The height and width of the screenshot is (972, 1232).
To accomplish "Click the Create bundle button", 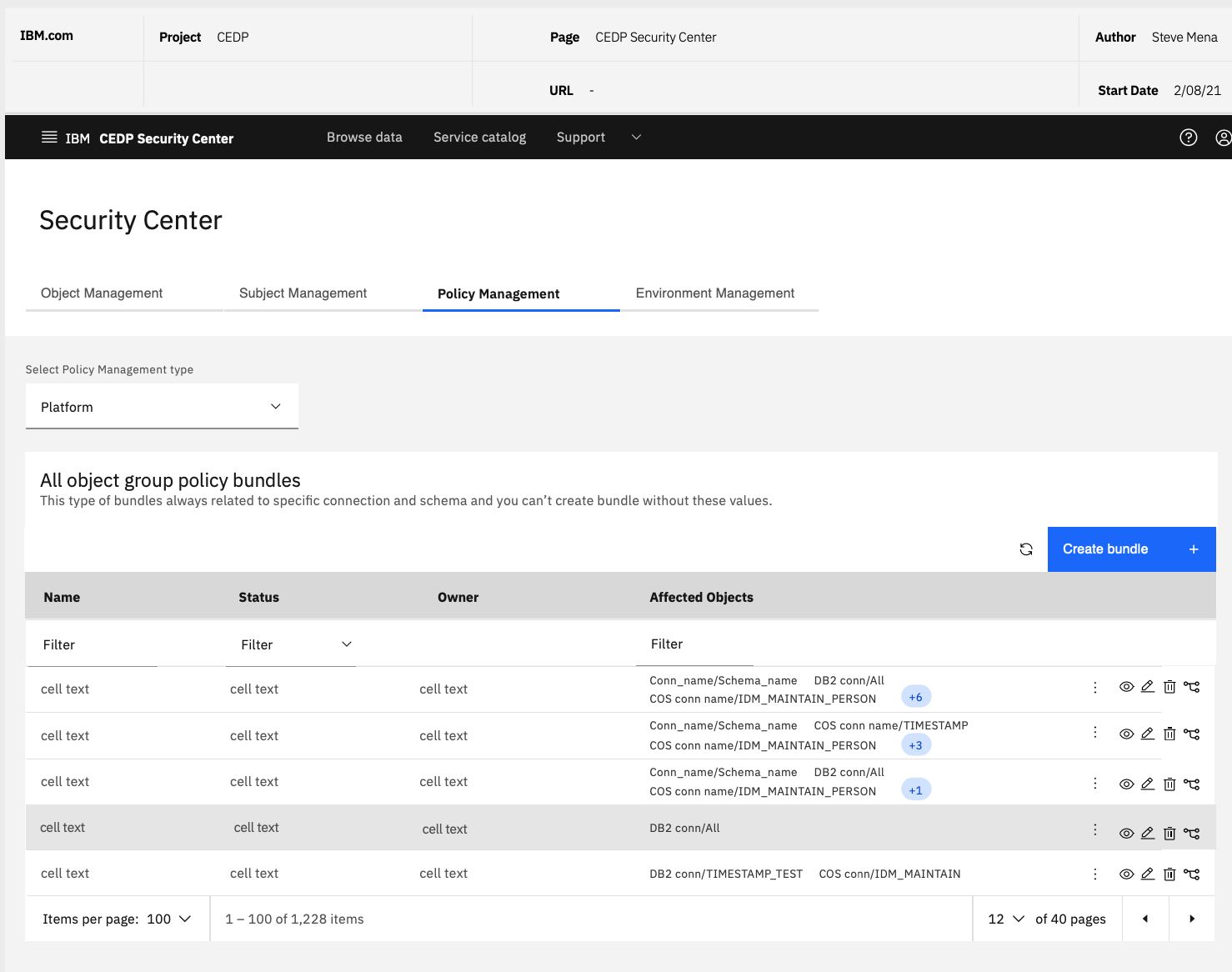I will click(x=1130, y=549).
